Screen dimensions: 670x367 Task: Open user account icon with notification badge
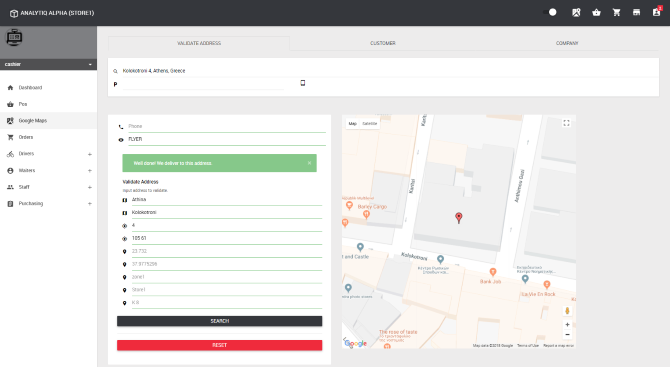[x=657, y=12]
